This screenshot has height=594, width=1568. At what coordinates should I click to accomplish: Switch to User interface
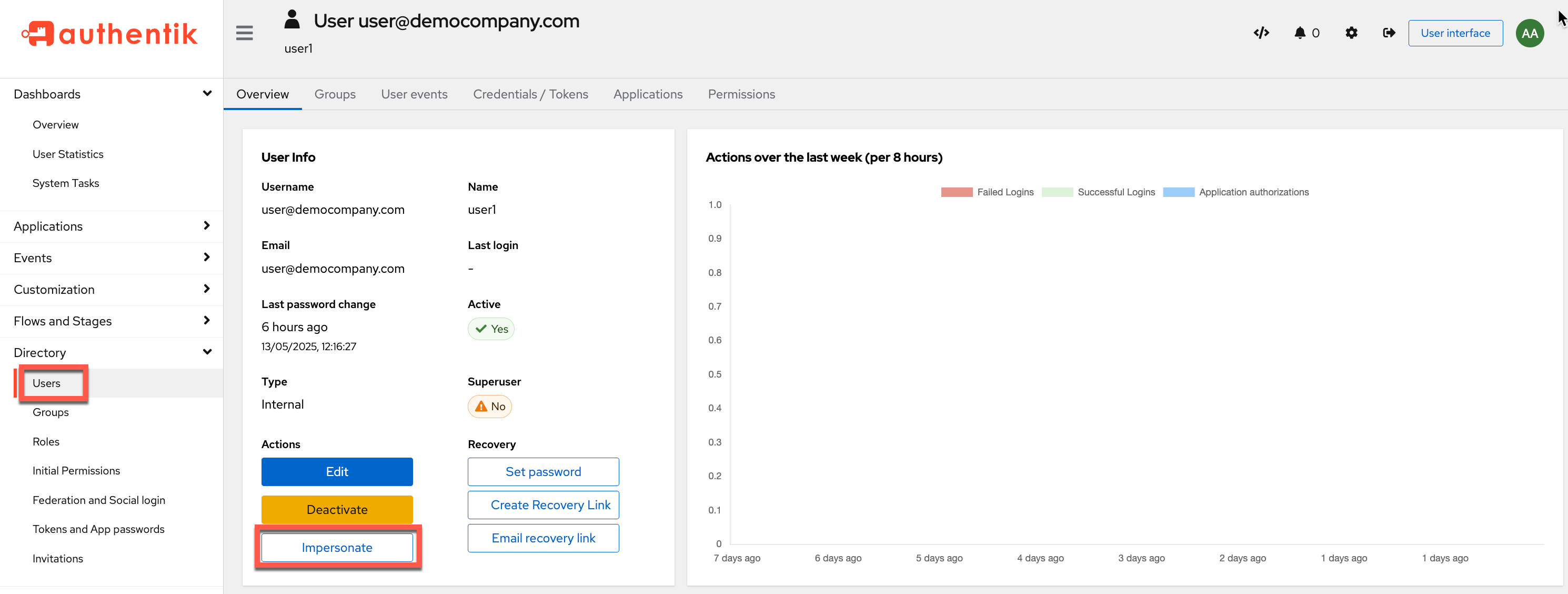pos(1455,33)
